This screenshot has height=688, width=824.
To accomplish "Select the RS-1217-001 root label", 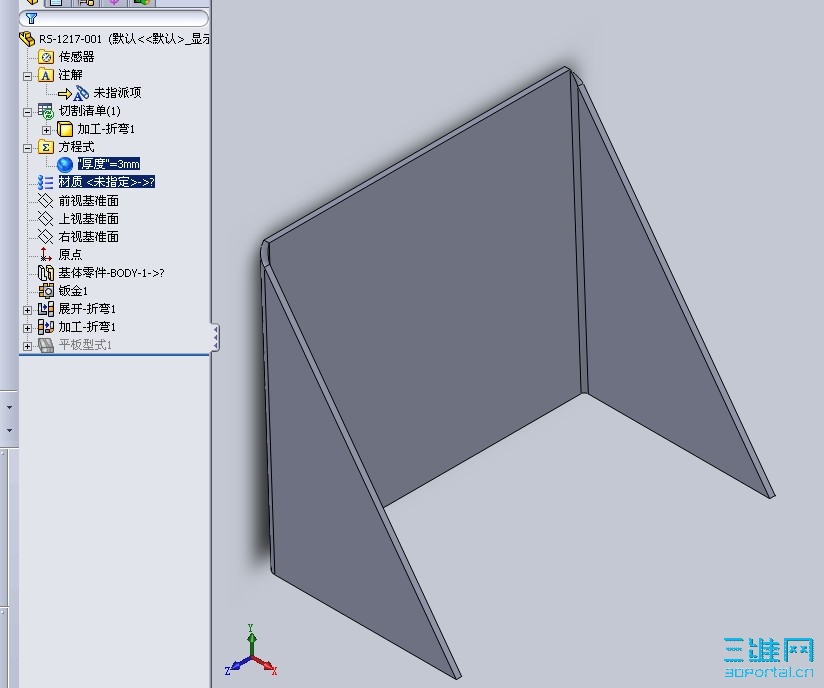I will [x=124, y=39].
